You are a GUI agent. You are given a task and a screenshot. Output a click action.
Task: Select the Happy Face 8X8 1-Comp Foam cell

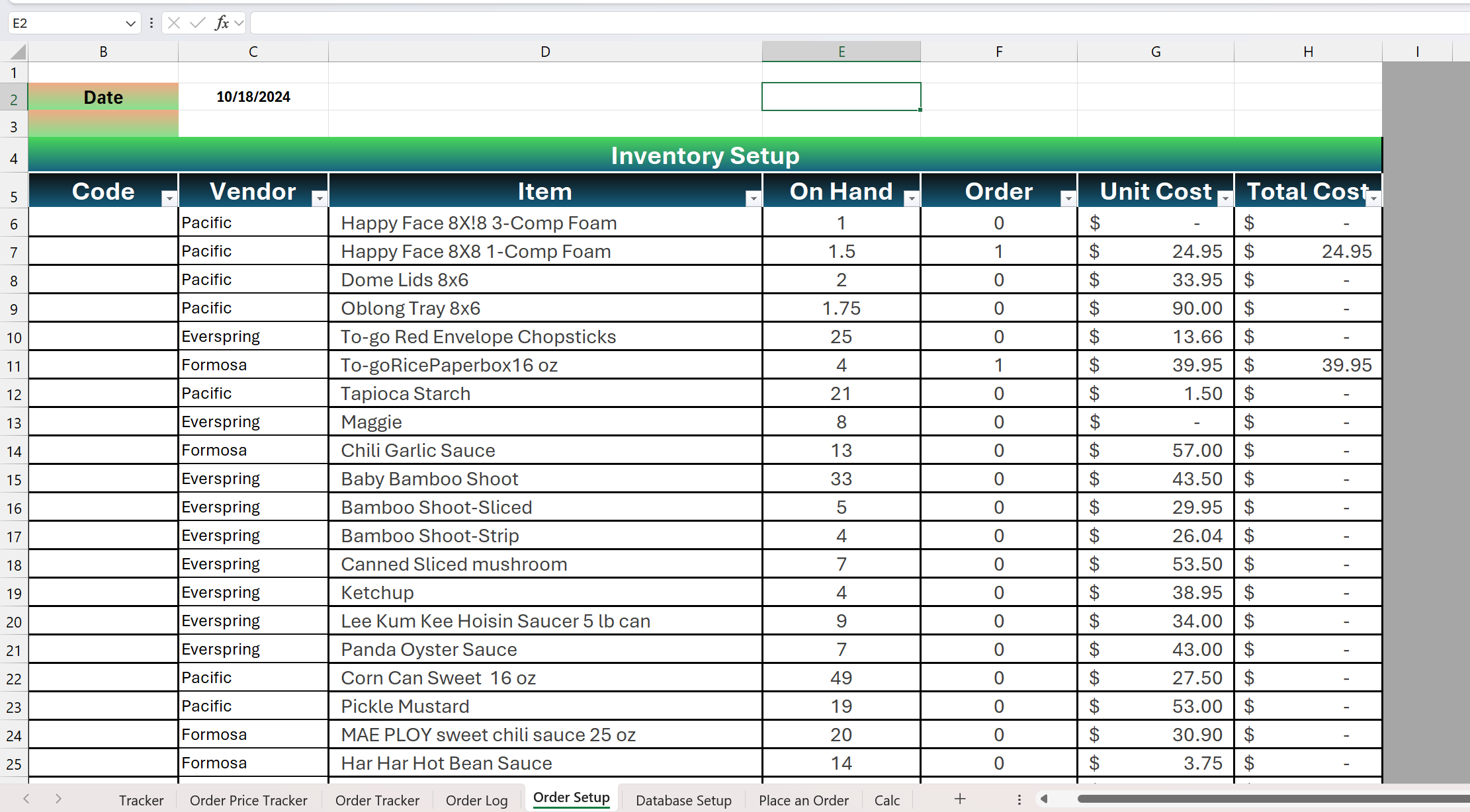click(545, 251)
